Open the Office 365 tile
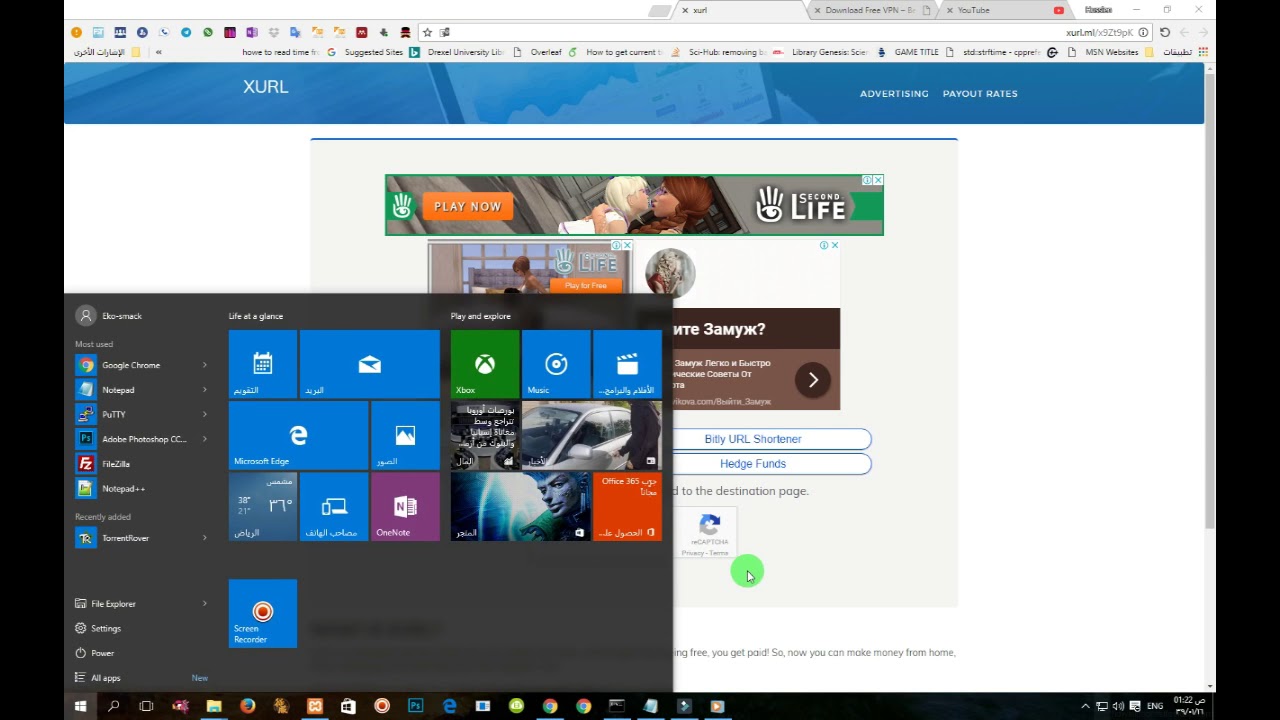The width and height of the screenshot is (1280, 720). [x=627, y=507]
